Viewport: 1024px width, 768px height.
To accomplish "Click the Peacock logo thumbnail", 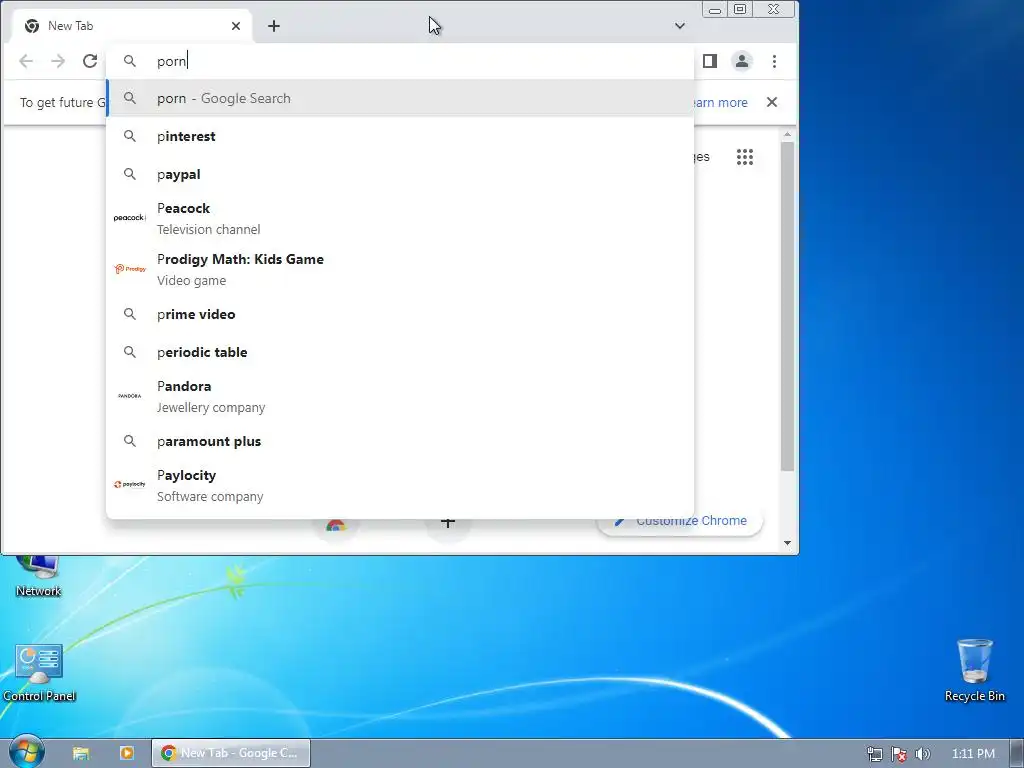I will coord(129,217).
